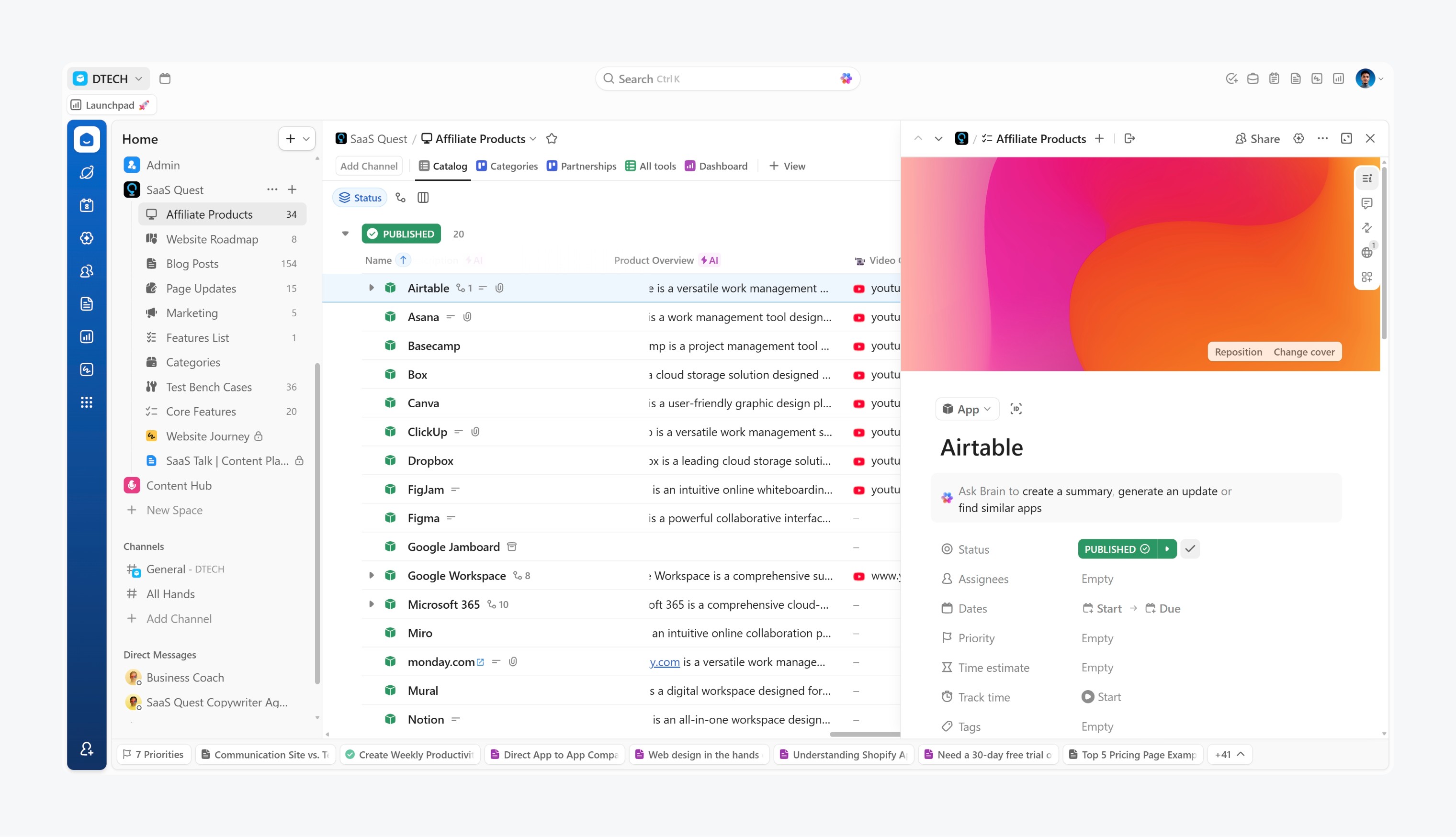Open the dashboards icon in the left blue sidebar
This screenshot has width=1456, height=837.
[x=87, y=337]
